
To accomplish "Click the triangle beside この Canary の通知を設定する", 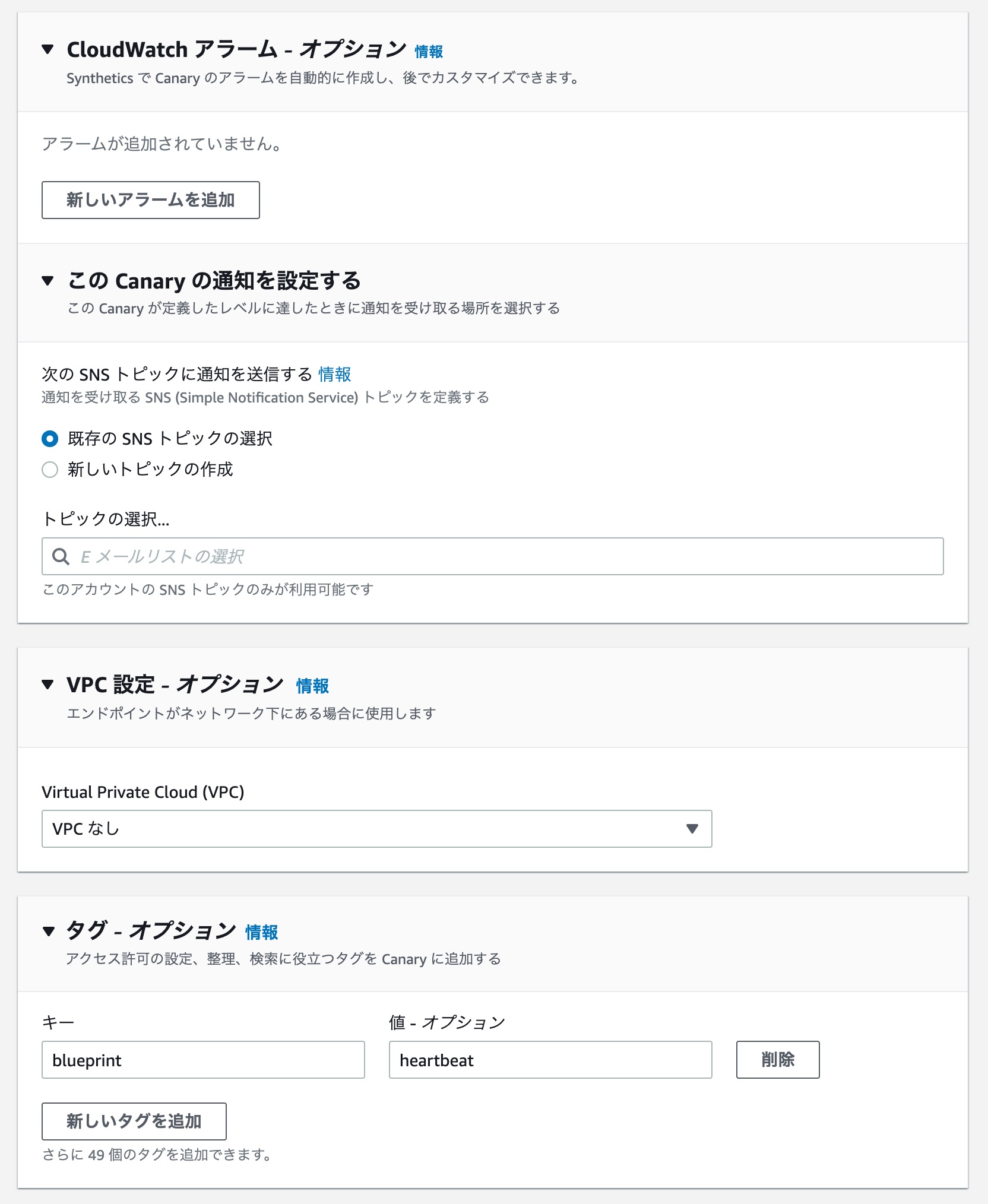I will click(x=49, y=281).
